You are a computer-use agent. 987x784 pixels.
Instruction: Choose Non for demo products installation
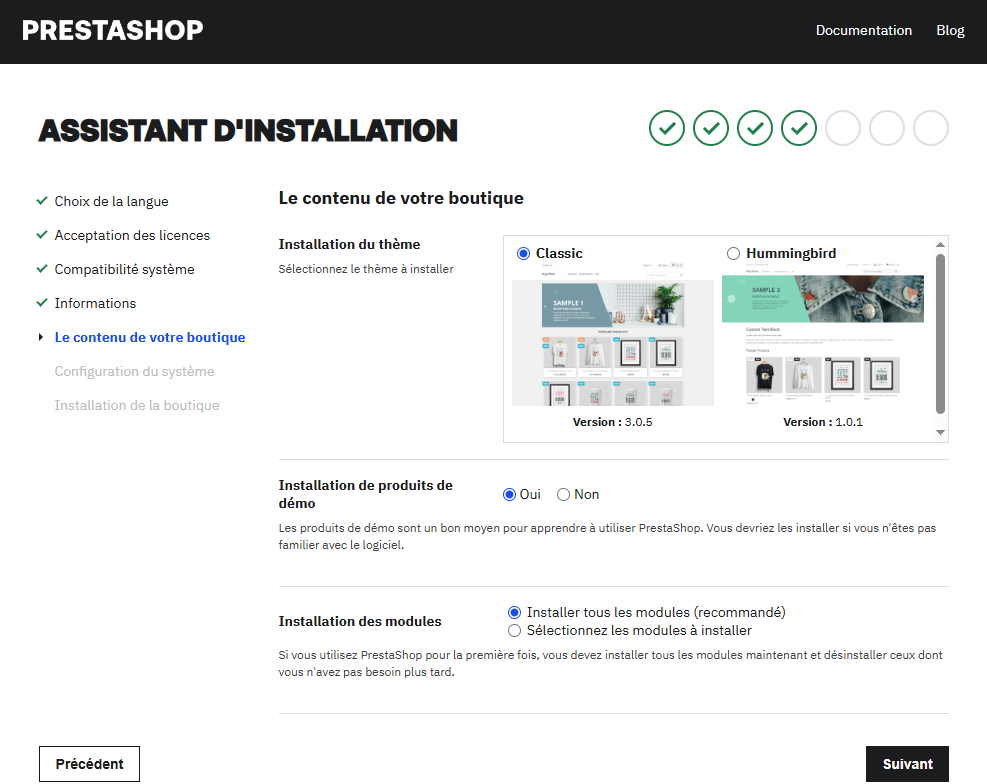tap(564, 494)
